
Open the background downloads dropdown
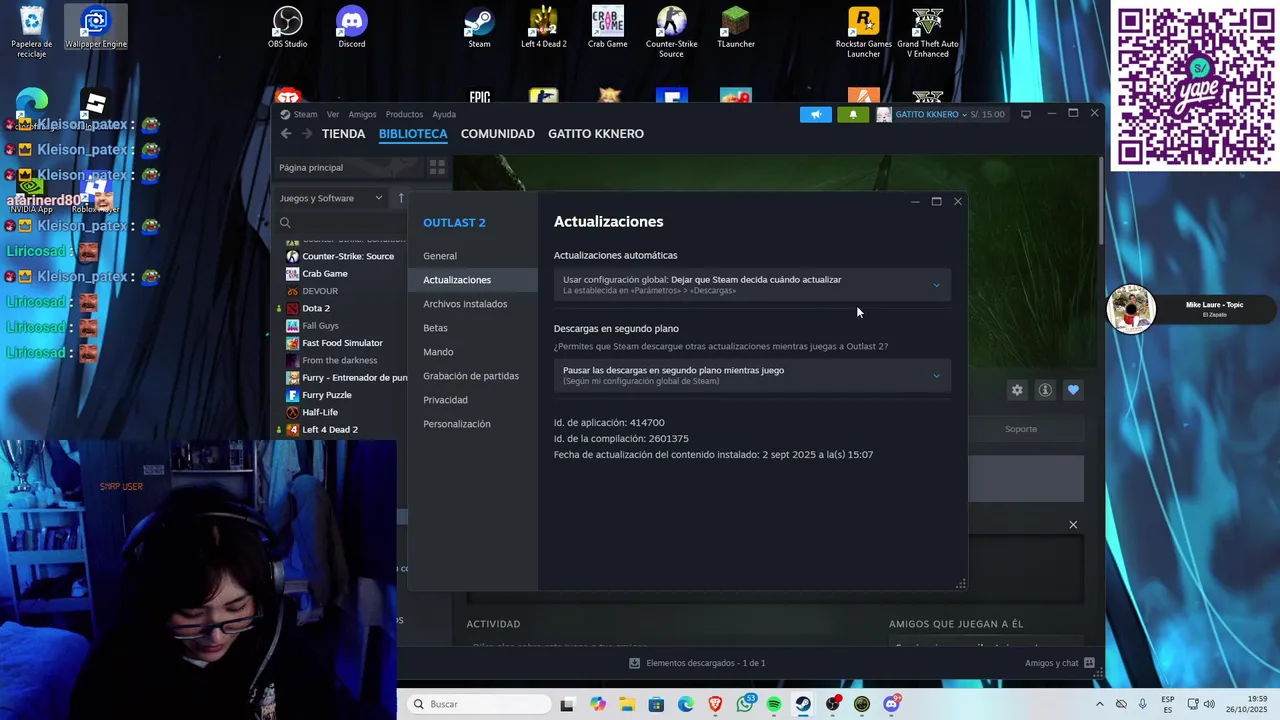tap(752, 375)
